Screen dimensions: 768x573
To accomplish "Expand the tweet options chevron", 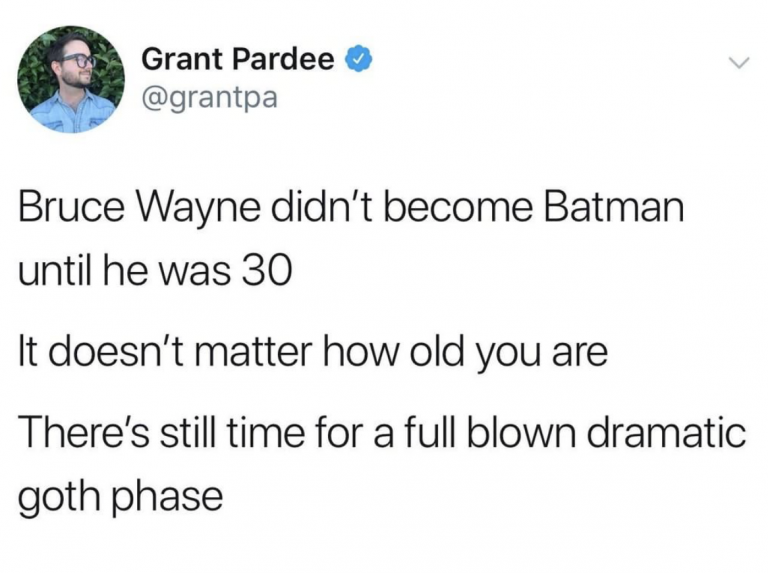I will pos(738,63).
